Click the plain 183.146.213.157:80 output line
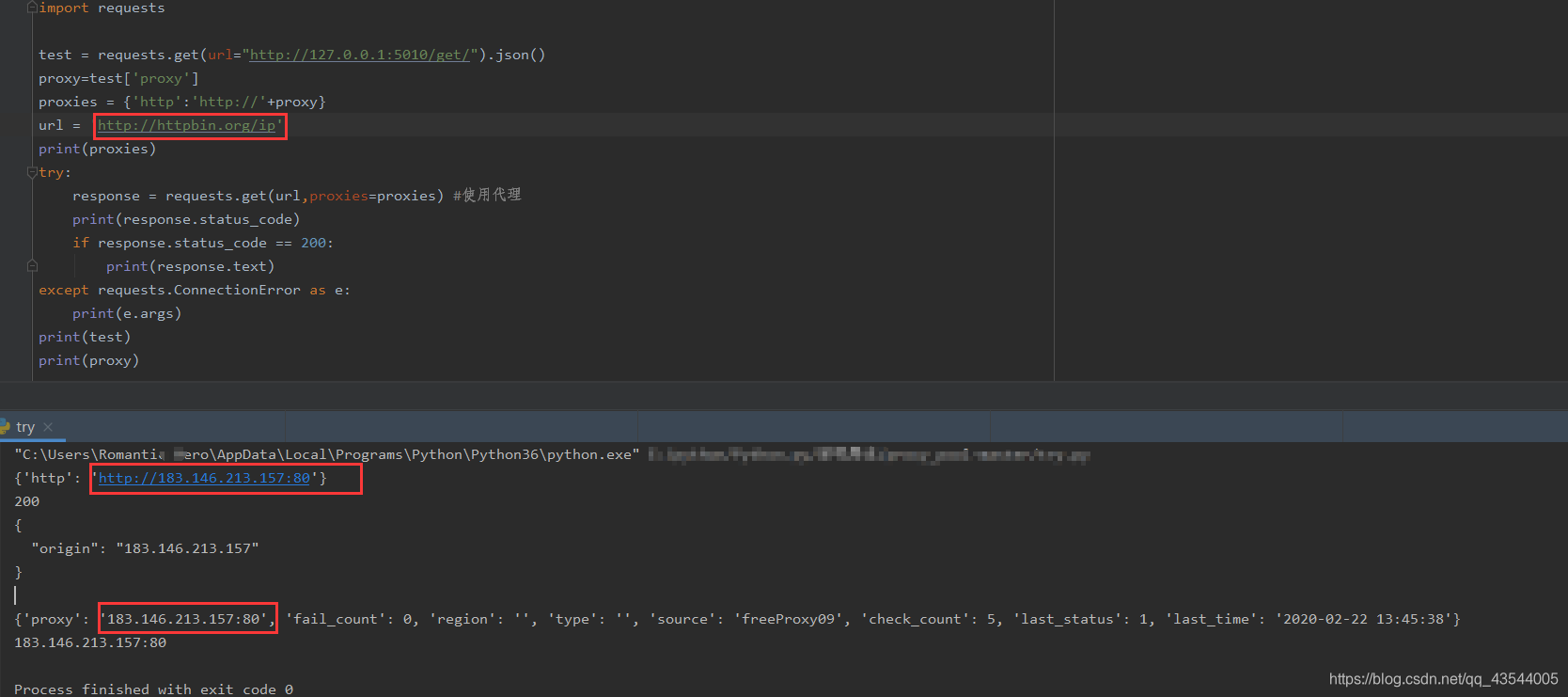 point(90,642)
